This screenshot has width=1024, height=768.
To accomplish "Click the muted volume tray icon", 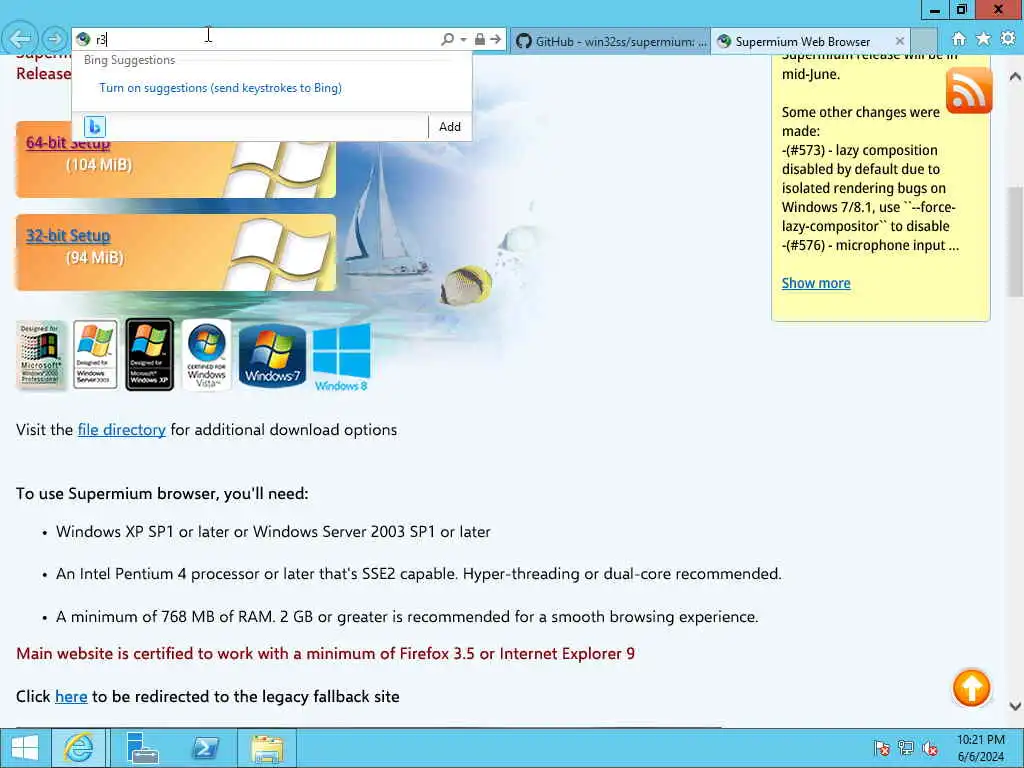I will click(x=930, y=748).
